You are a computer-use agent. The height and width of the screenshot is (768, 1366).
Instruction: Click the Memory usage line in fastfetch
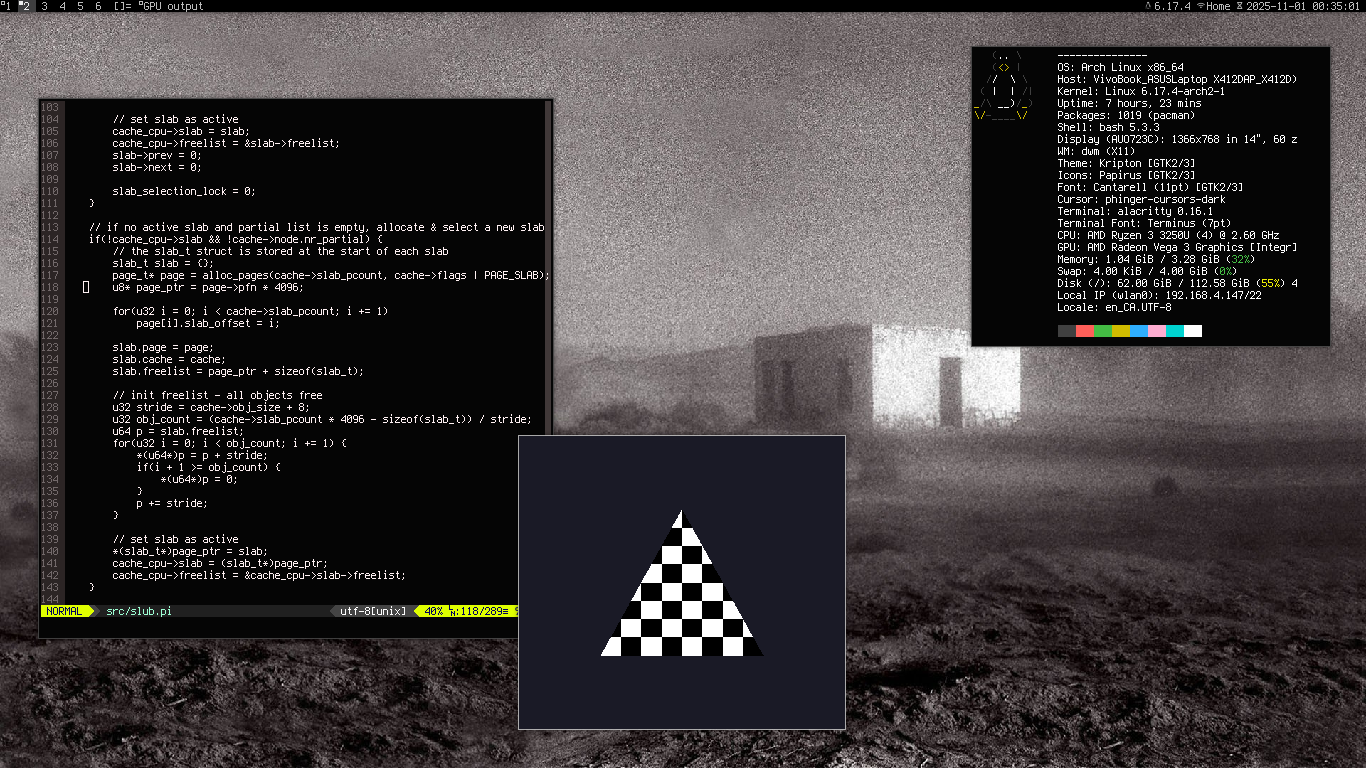point(1156,259)
